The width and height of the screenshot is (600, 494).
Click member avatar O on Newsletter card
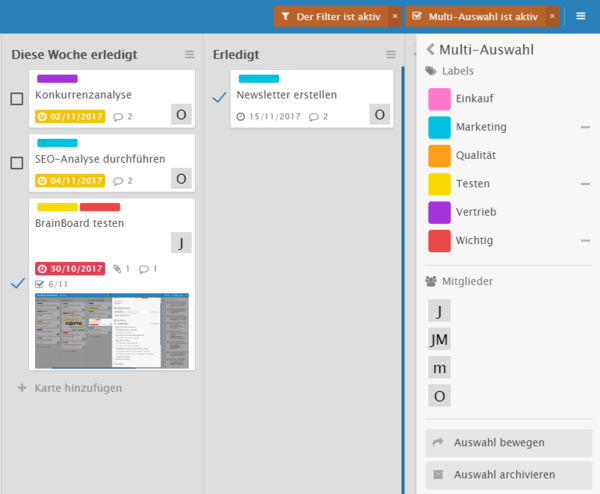(x=380, y=114)
